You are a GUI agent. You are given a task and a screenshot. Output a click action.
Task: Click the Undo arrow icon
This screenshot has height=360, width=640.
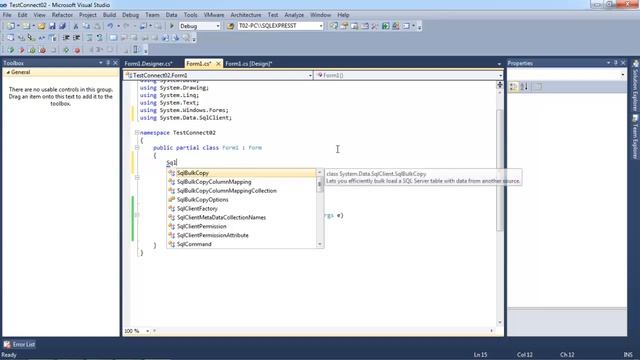point(110,26)
